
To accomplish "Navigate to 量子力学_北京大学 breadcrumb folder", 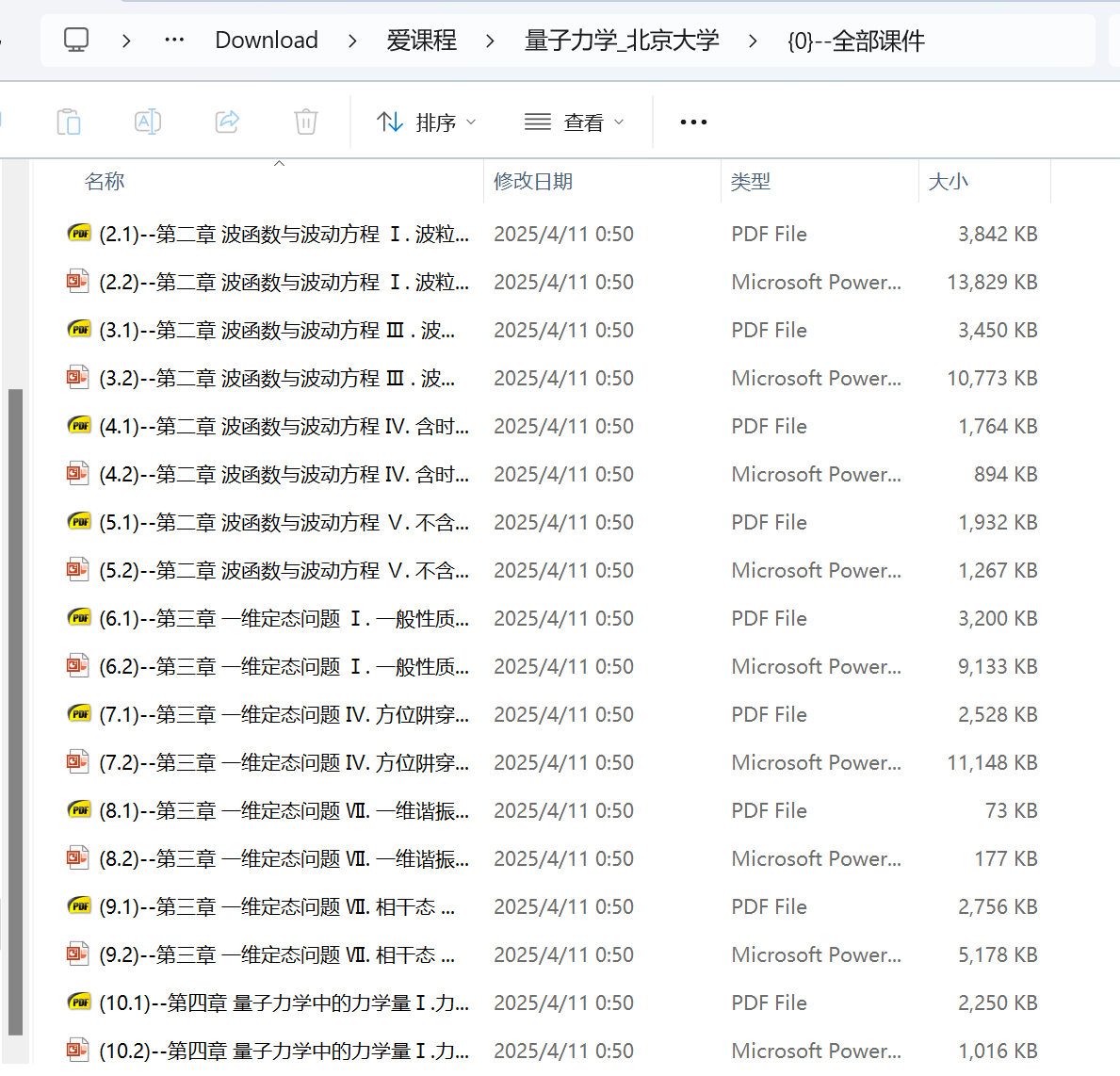I will (x=622, y=40).
